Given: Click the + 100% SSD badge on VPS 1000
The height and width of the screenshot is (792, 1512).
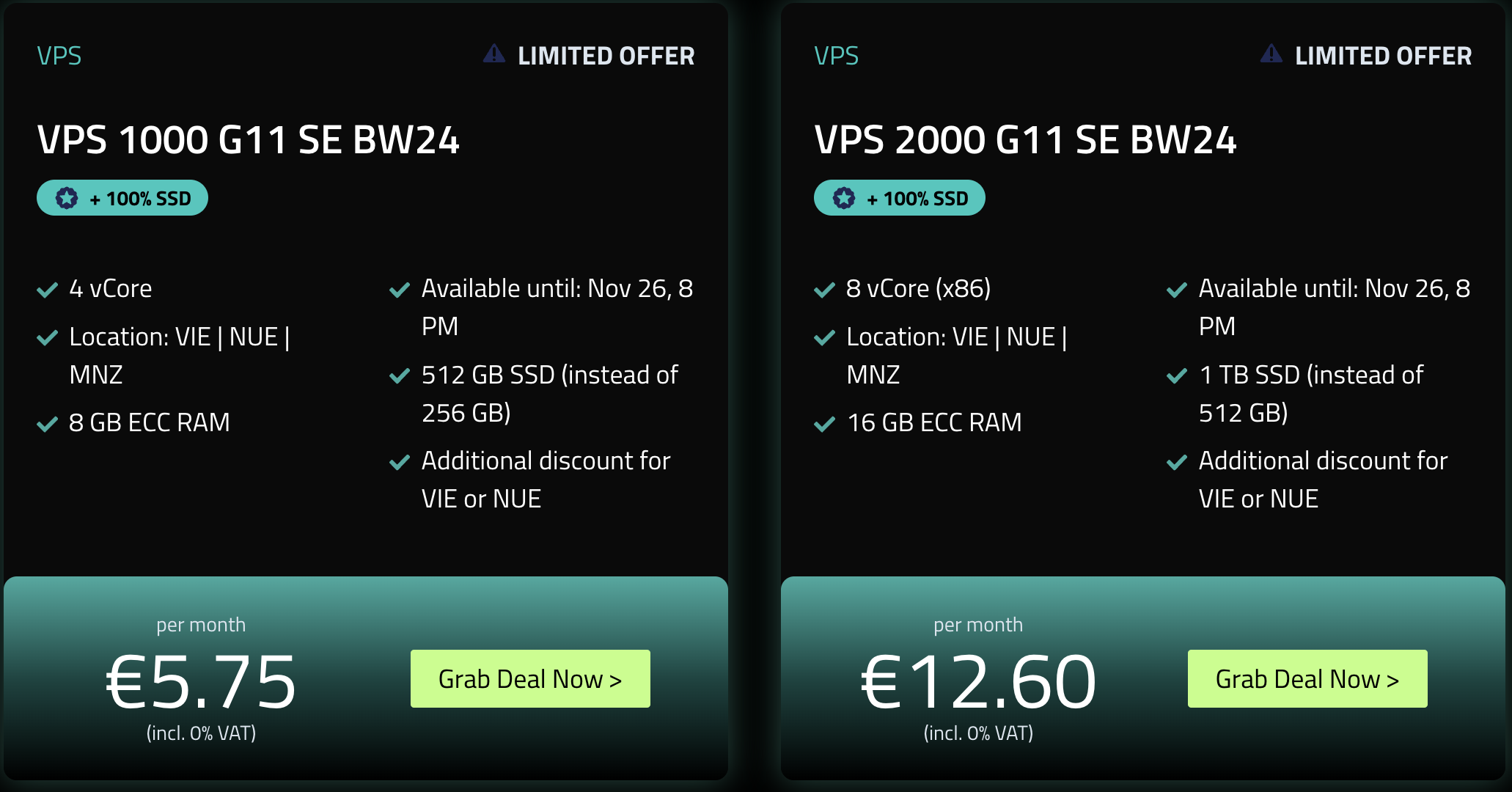Looking at the screenshot, I should click(122, 198).
